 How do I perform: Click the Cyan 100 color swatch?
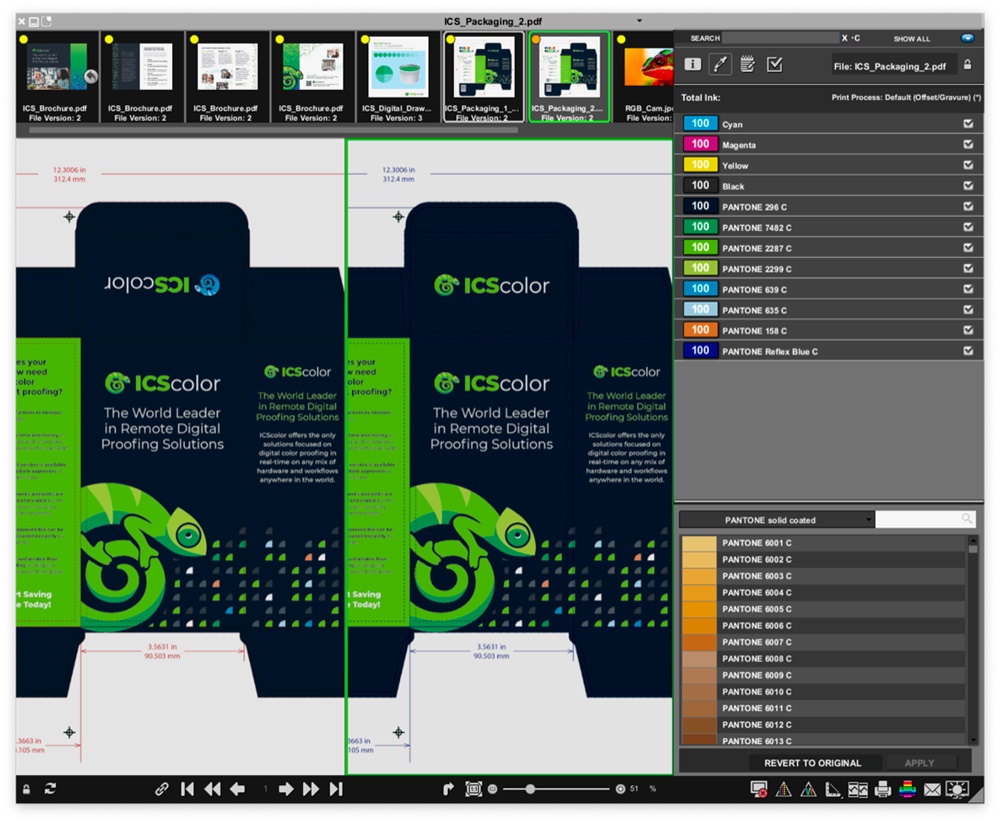[700, 123]
